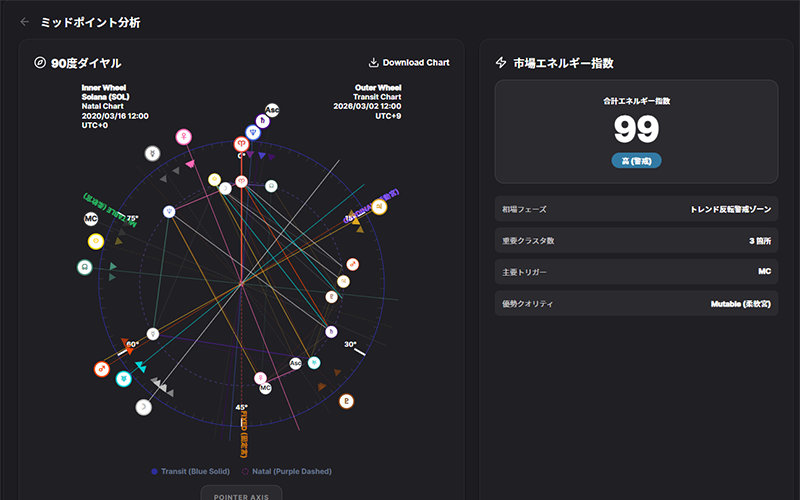Select the 主要トリガー row
This screenshot has height=500, width=800.
[x=636, y=271]
